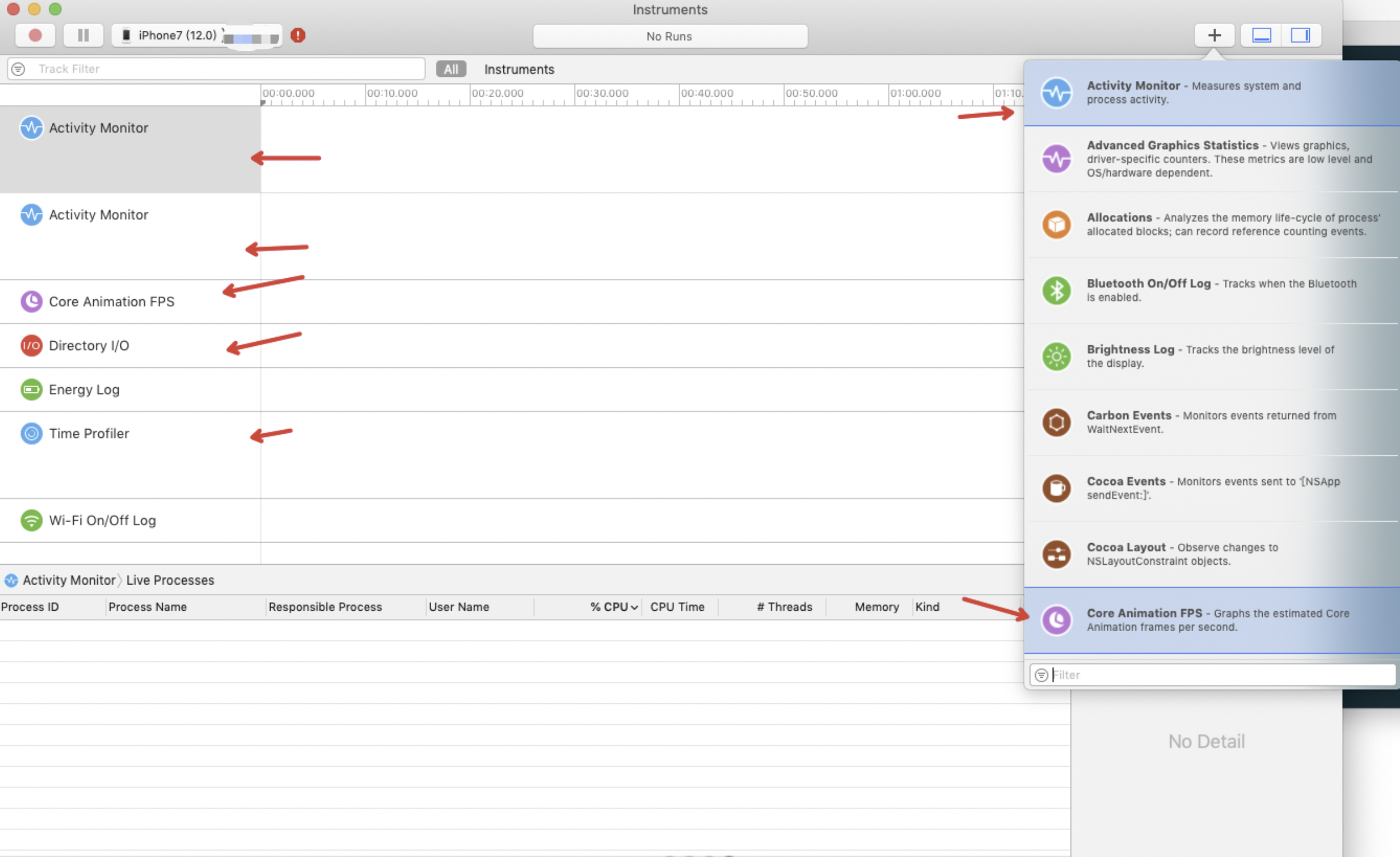Switch to the Instruments filter tab
This screenshot has height=857, width=1400.
(519, 69)
